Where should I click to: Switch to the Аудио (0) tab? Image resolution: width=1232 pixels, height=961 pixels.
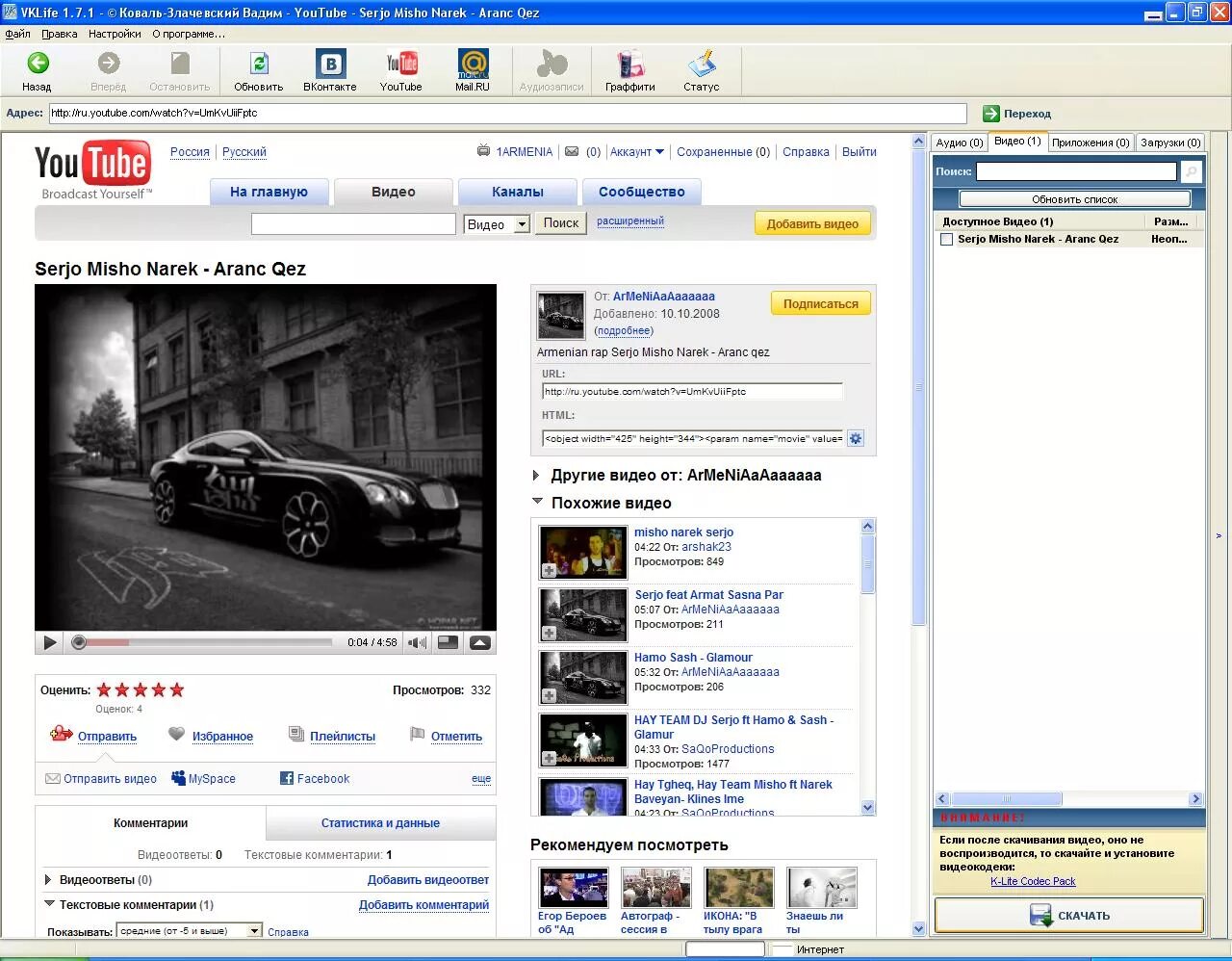pos(960,143)
